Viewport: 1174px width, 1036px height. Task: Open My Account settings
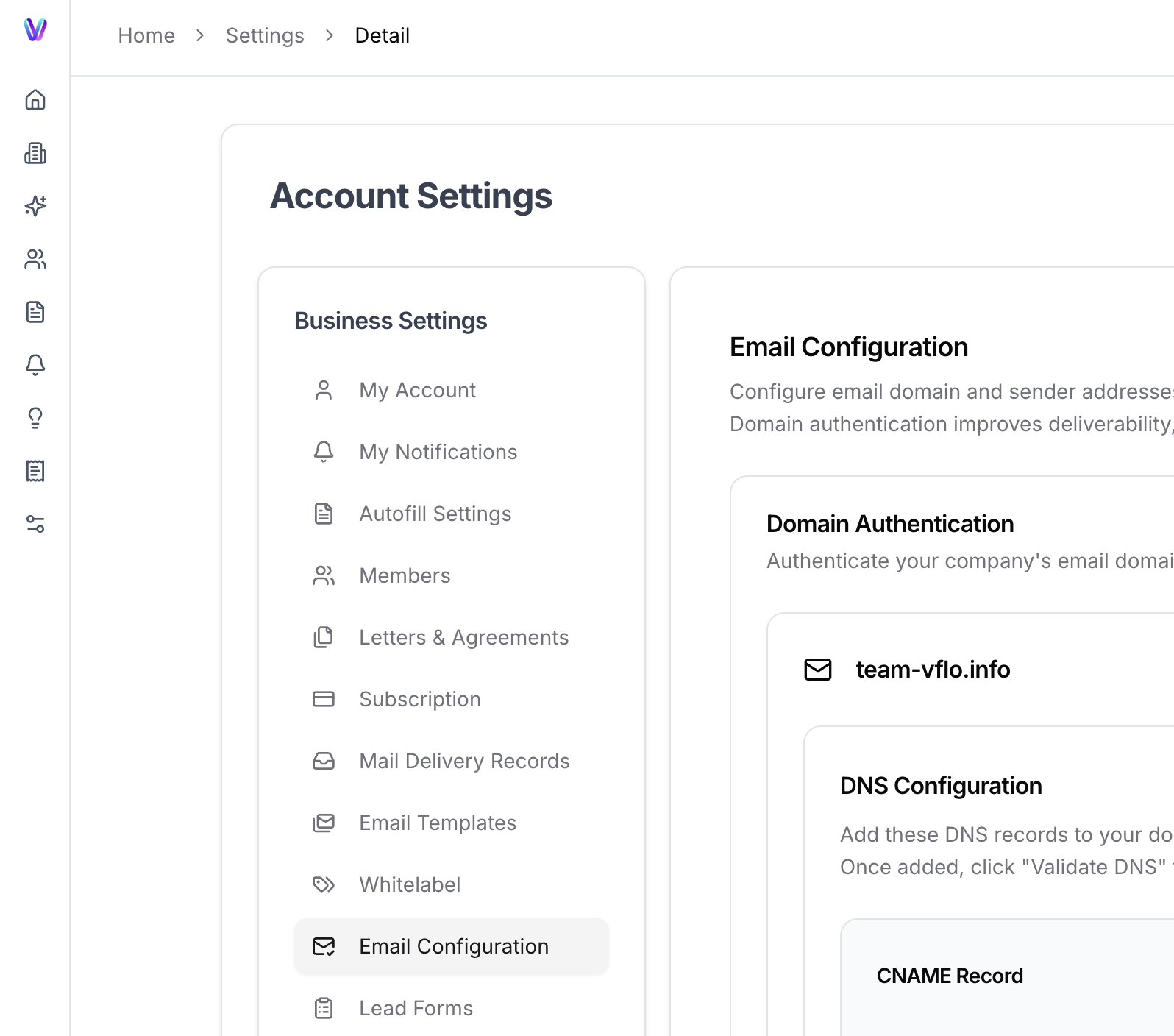click(x=417, y=390)
